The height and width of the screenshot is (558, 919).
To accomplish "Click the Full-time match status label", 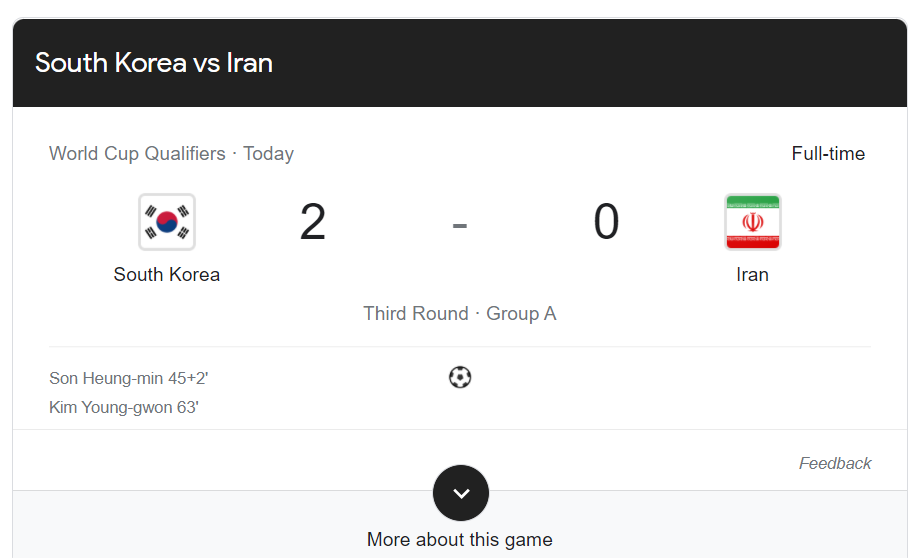I will point(828,153).
